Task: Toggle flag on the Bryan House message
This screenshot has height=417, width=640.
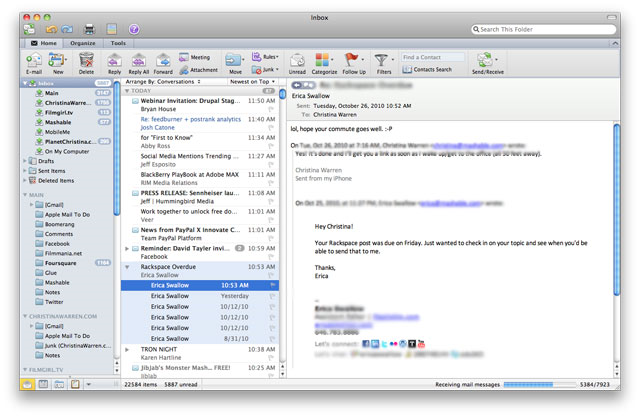Action: coord(271,109)
